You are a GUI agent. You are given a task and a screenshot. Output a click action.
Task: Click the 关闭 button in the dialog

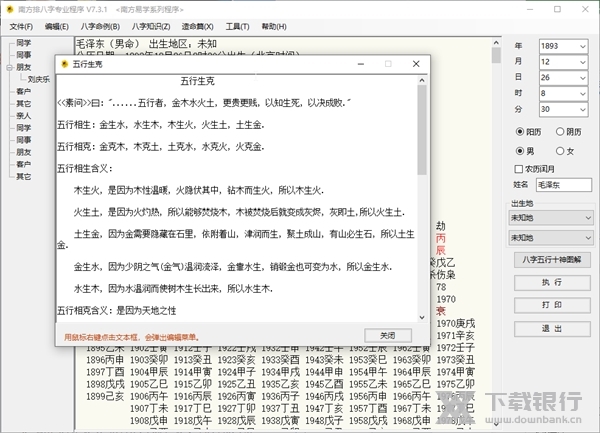click(x=388, y=335)
